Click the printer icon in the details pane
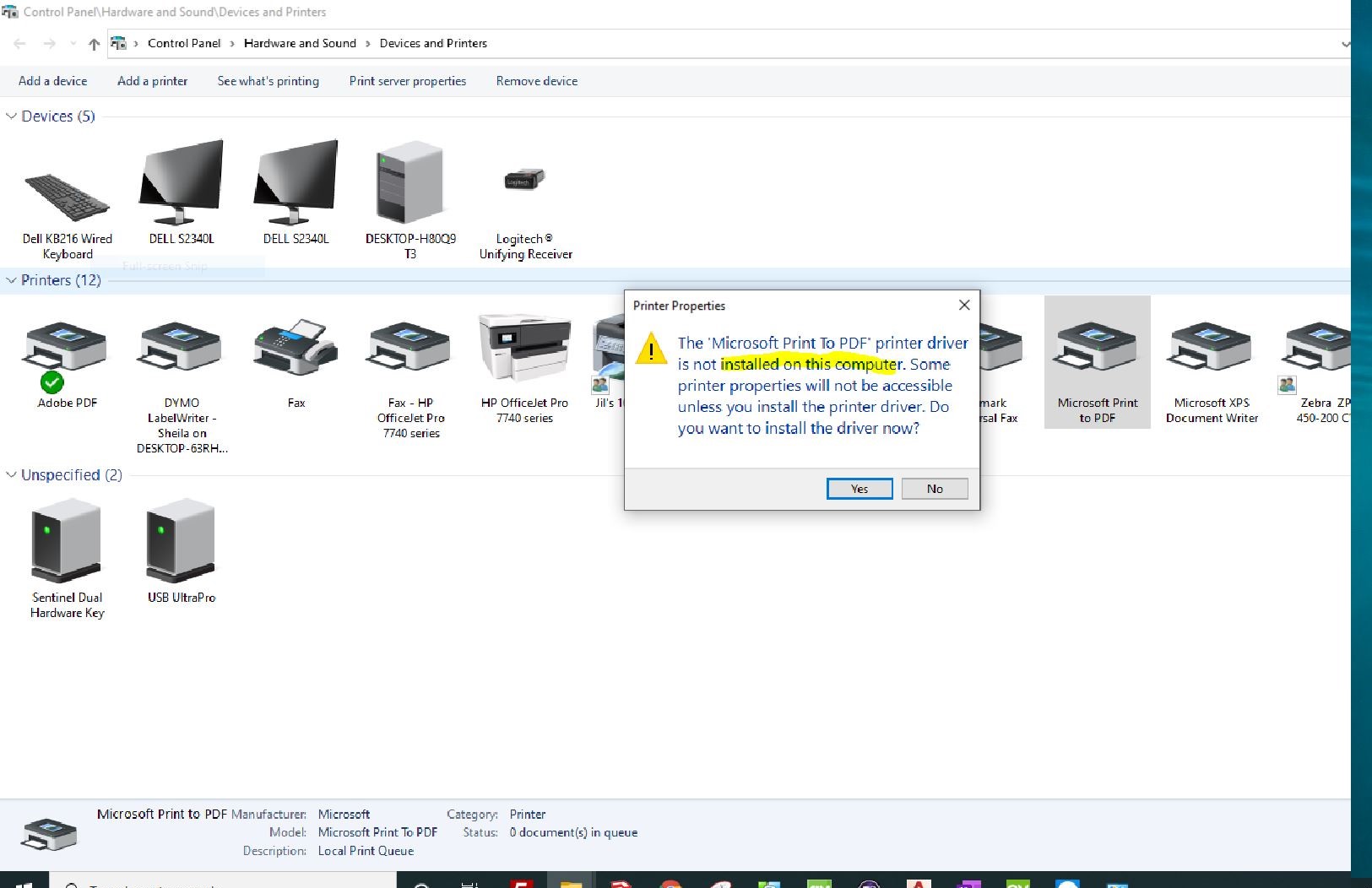The image size is (1372, 888). click(49, 834)
